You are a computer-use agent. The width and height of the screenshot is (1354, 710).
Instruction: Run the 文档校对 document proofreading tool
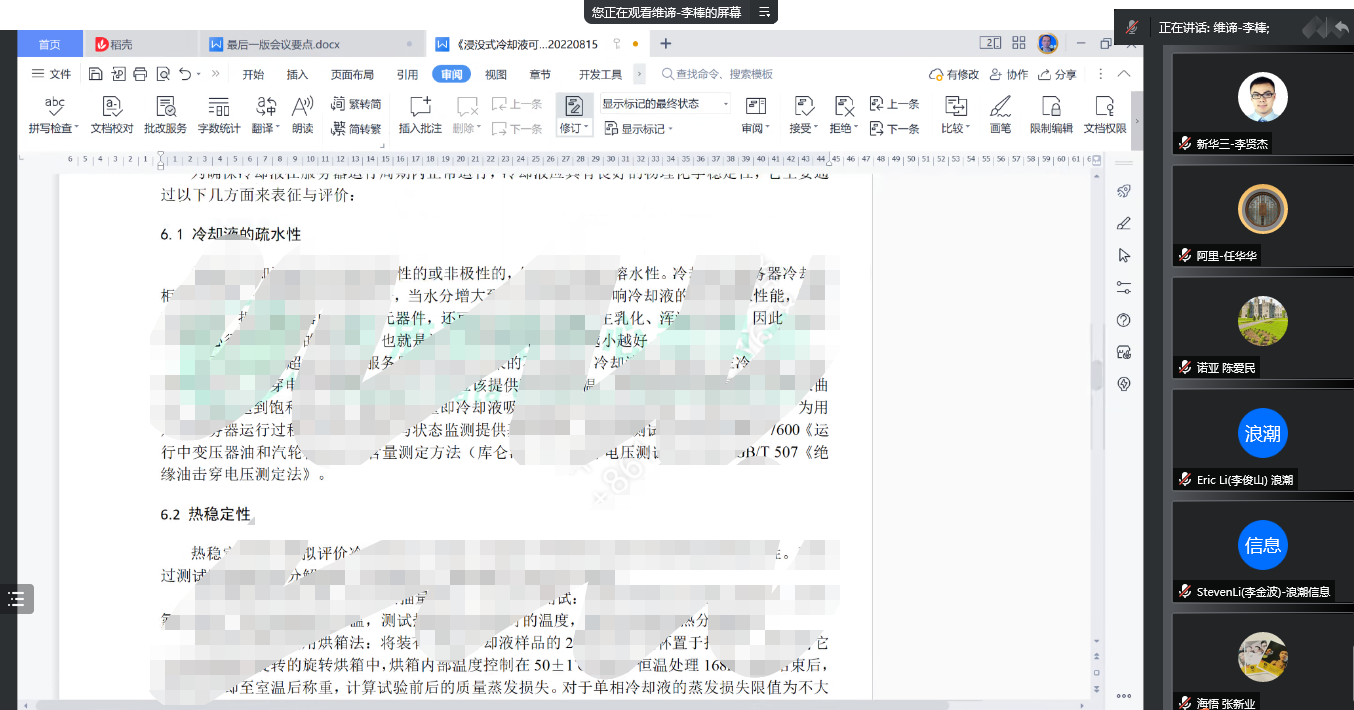(x=112, y=115)
